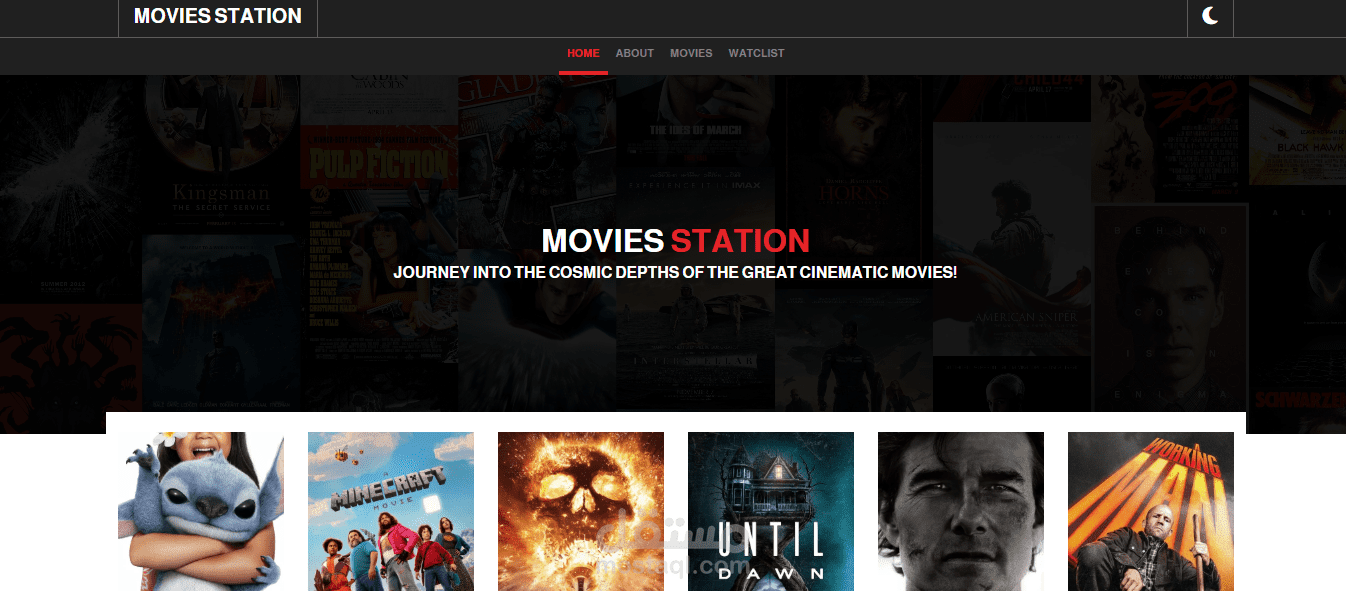Open the Working Man movie poster

1151,511
